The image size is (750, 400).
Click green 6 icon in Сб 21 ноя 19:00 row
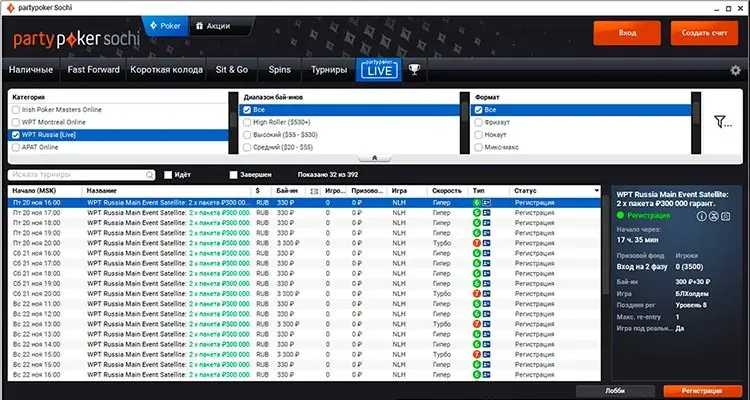point(476,284)
